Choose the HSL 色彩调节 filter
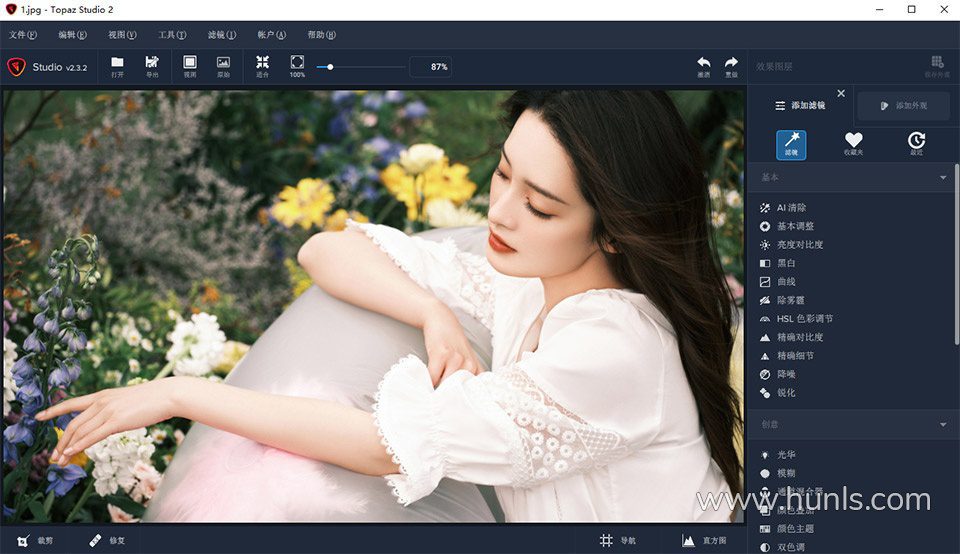Viewport: 960px width, 554px height. (x=804, y=319)
